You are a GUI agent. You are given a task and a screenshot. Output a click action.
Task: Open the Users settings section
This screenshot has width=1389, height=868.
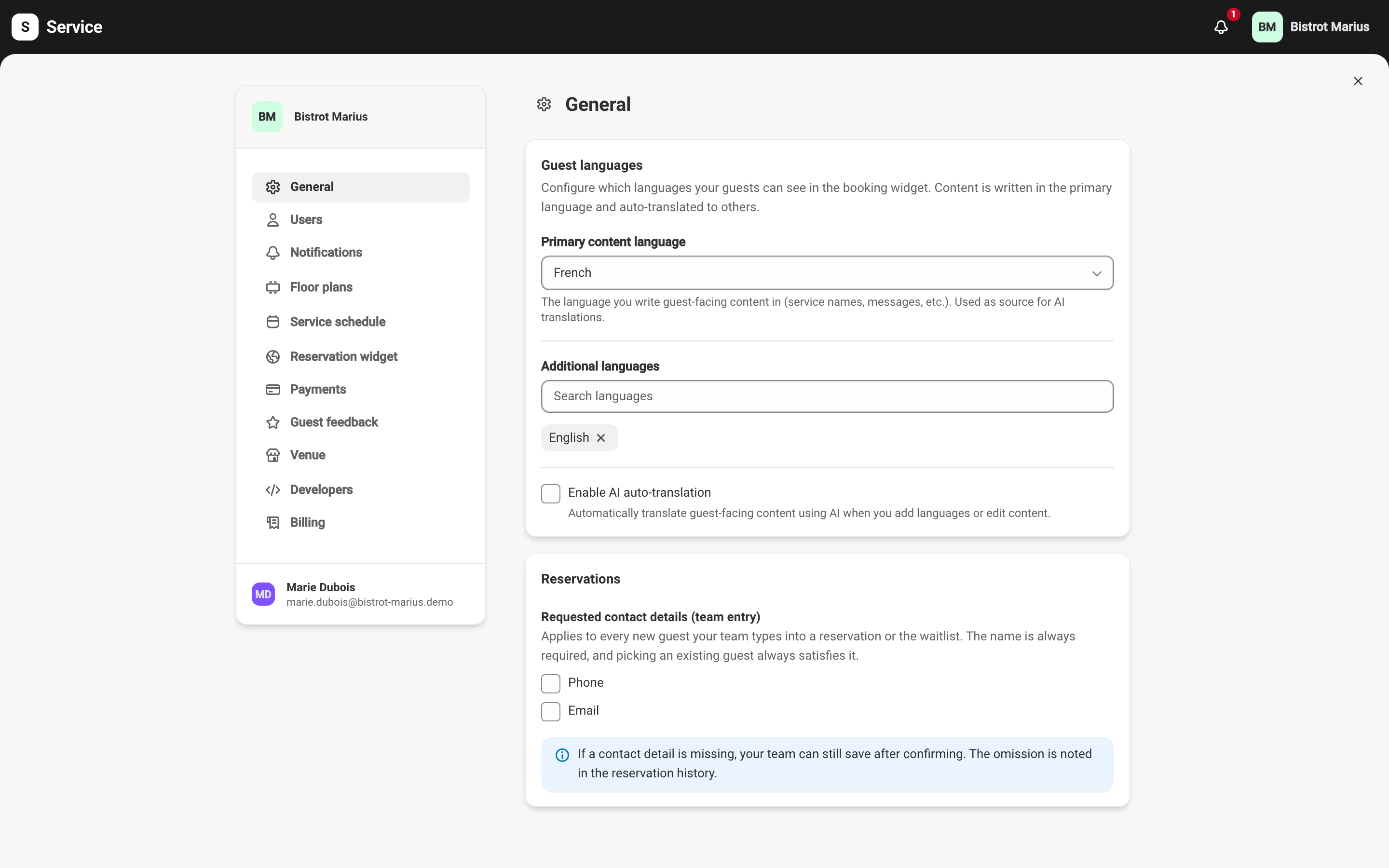coord(360,220)
